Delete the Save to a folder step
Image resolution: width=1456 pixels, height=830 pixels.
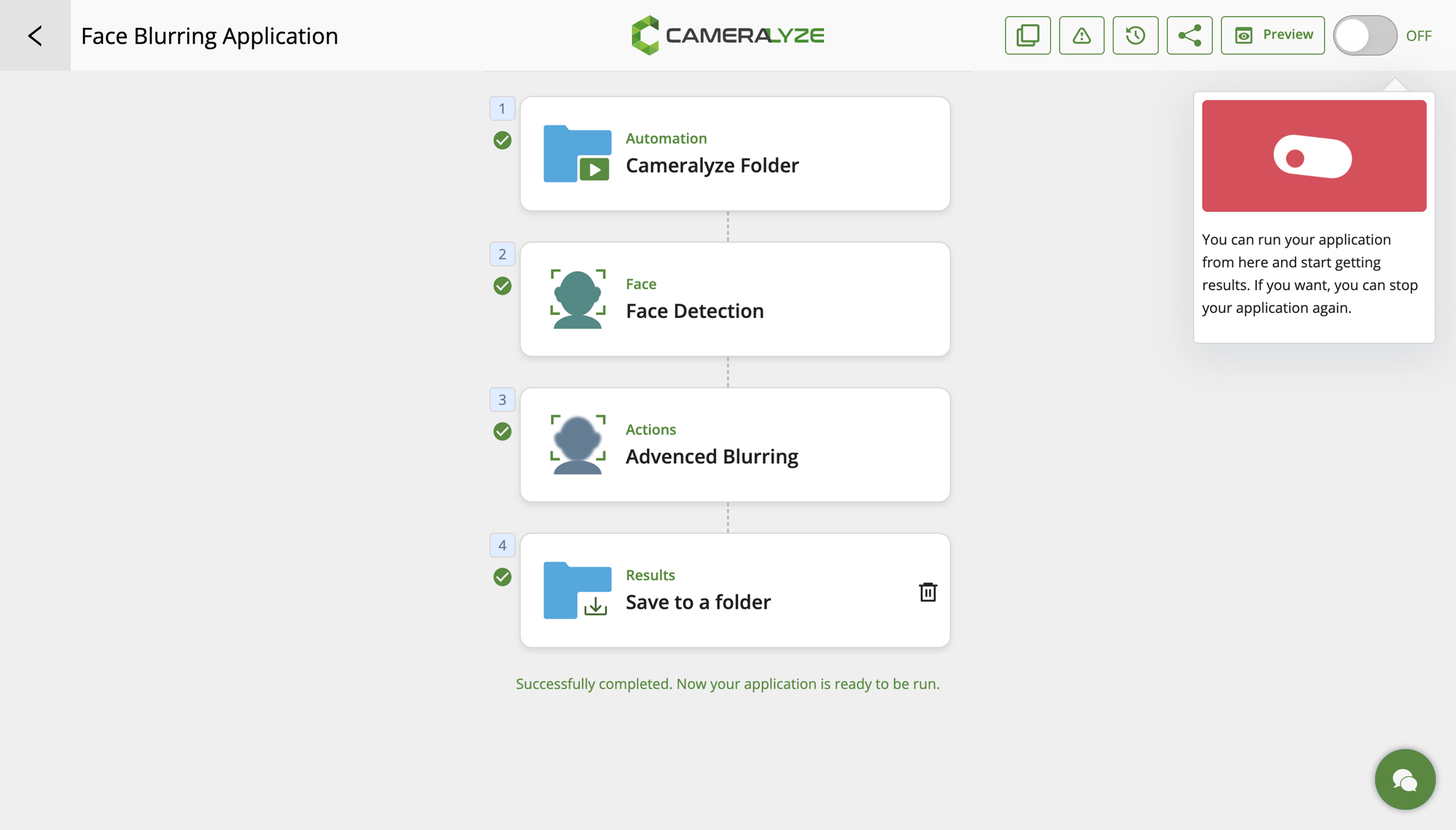[x=927, y=592]
